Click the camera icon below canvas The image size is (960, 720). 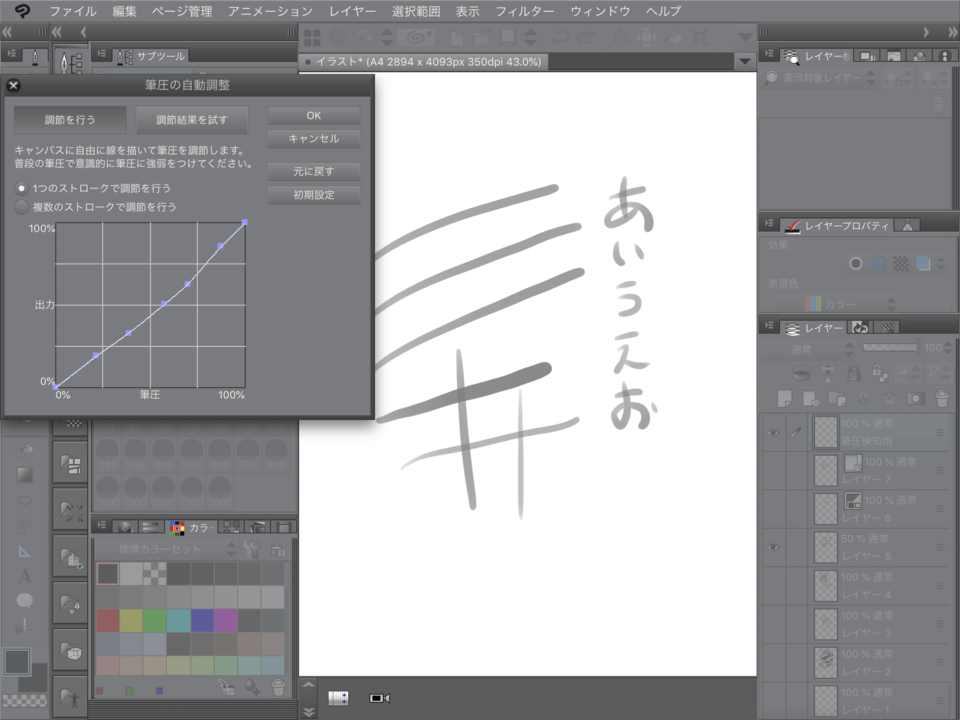coord(379,697)
